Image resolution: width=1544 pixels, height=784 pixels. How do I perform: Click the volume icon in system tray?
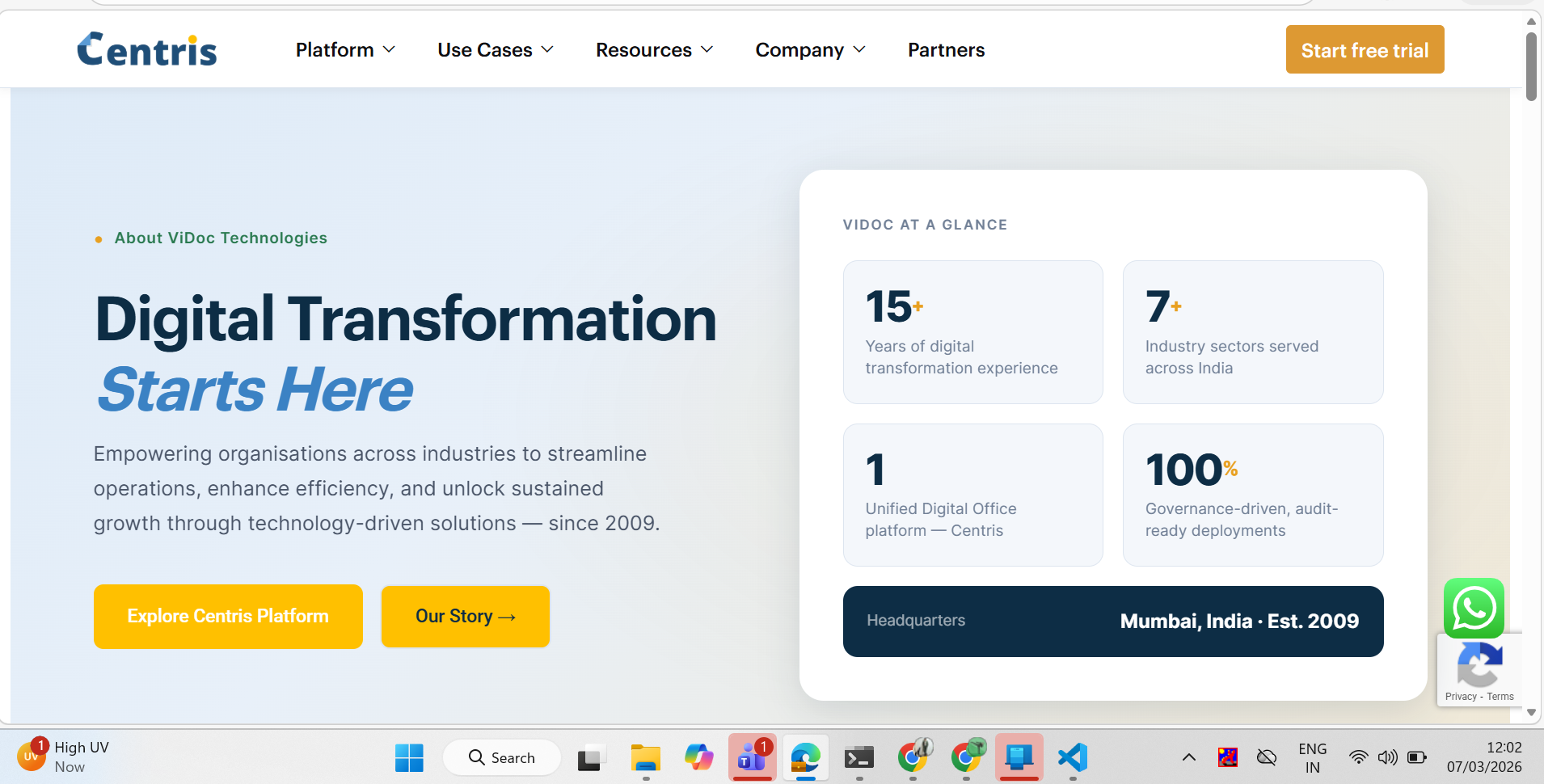click(x=1387, y=757)
